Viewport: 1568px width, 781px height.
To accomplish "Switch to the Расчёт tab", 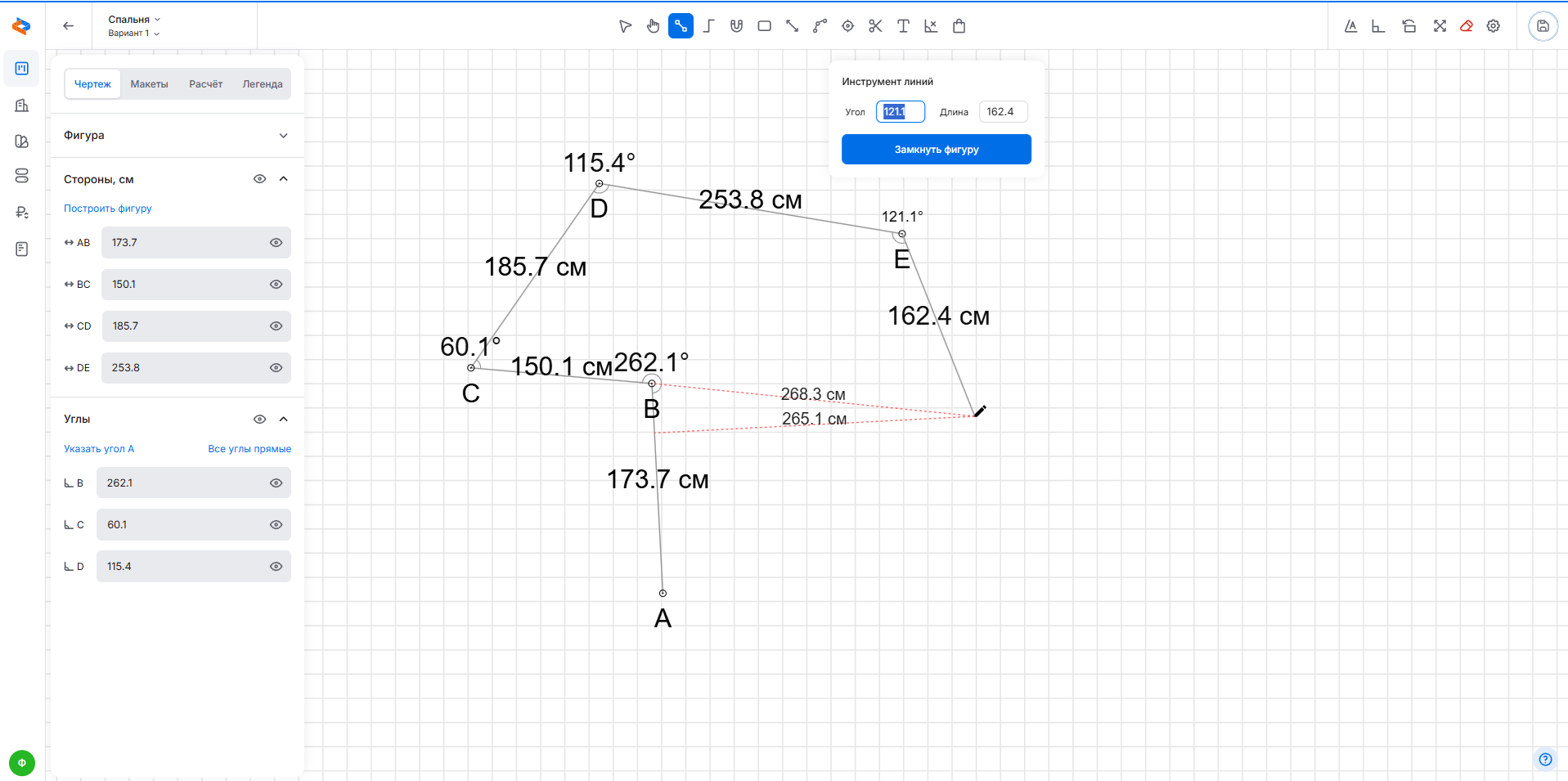I will [205, 84].
